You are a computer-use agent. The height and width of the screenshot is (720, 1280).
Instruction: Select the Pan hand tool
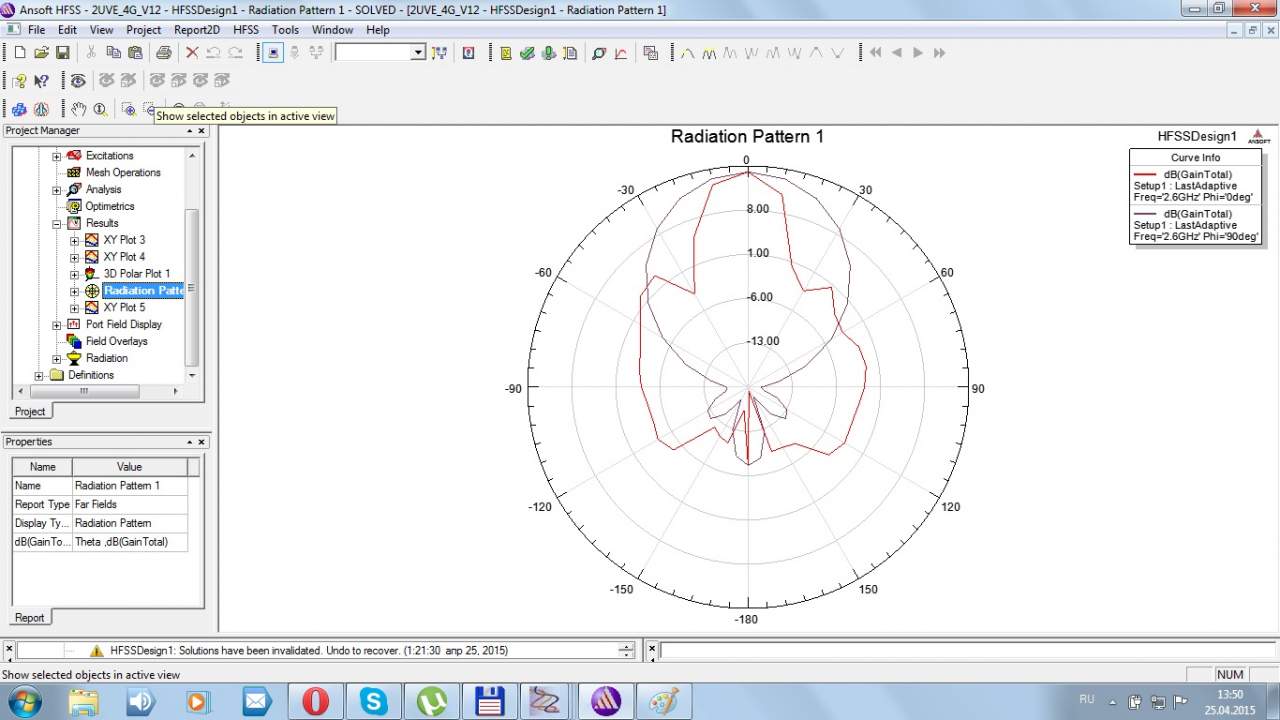pos(78,109)
